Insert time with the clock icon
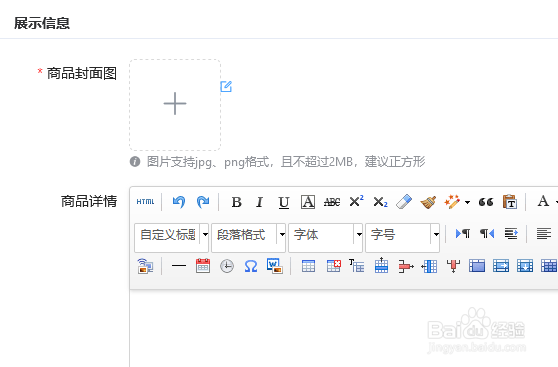The width and height of the screenshot is (558, 367). click(x=227, y=266)
